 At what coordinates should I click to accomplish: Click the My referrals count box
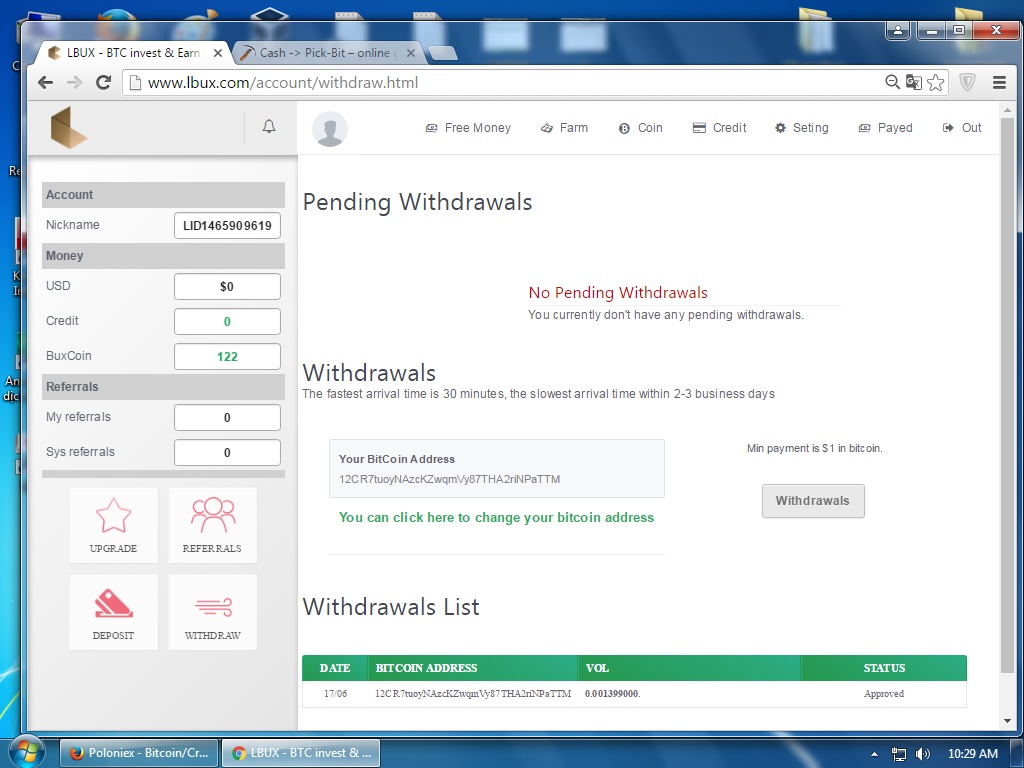click(x=227, y=417)
